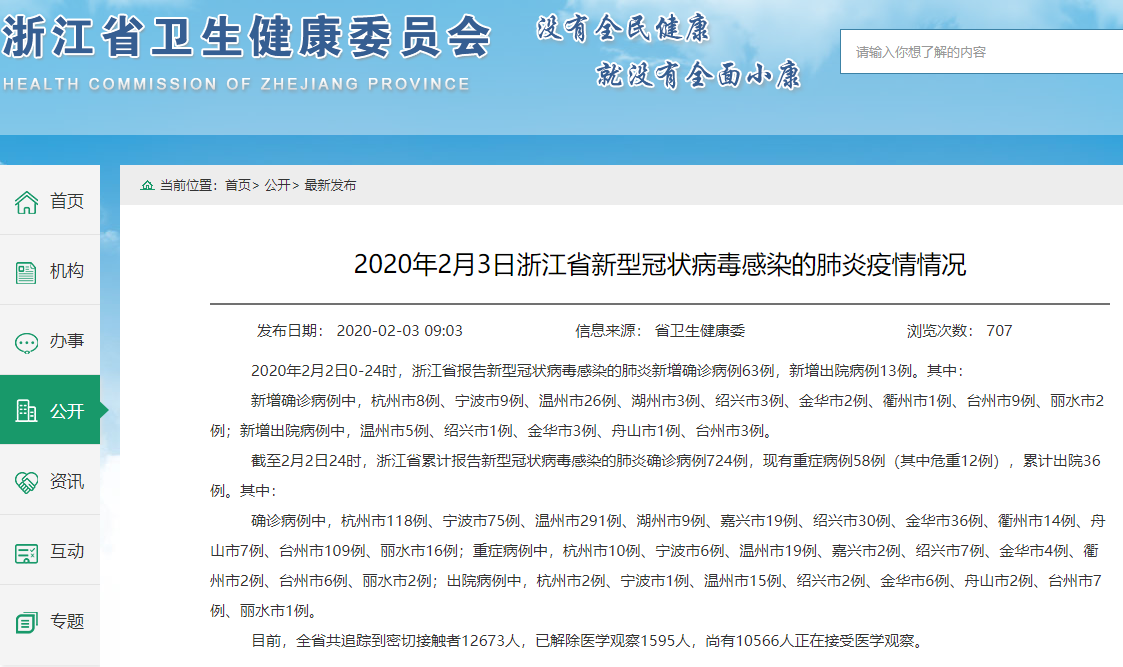Select the 办事 sidebar menu label
Screen dimensions: 1123x667
point(67,341)
